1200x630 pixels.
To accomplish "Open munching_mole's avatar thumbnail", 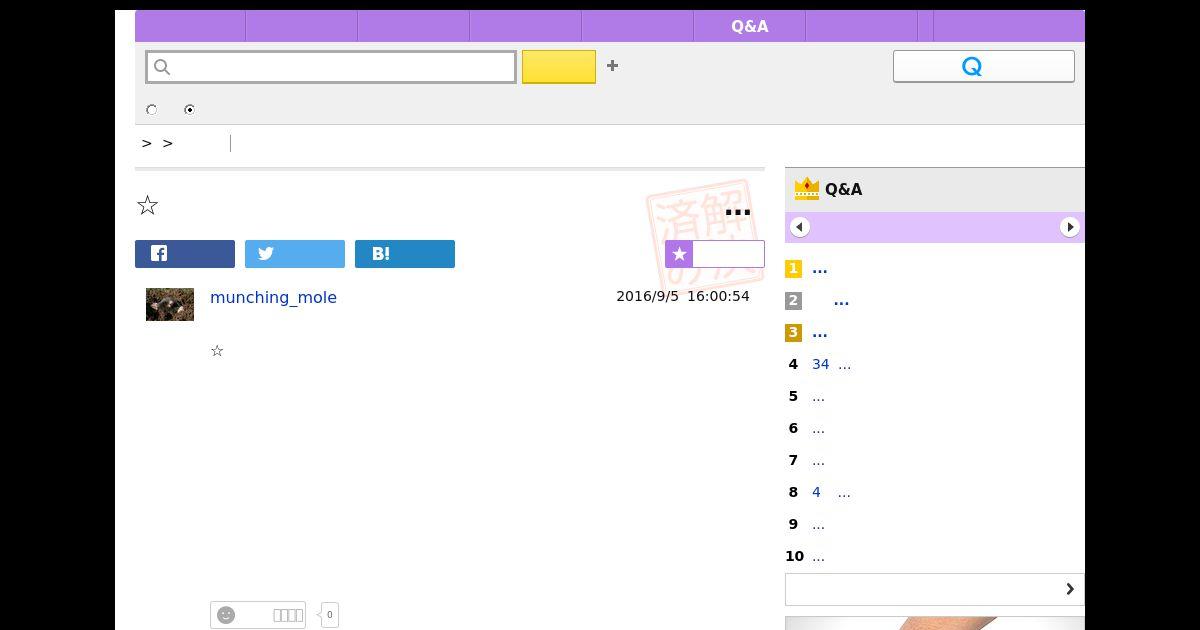I will 170,304.
